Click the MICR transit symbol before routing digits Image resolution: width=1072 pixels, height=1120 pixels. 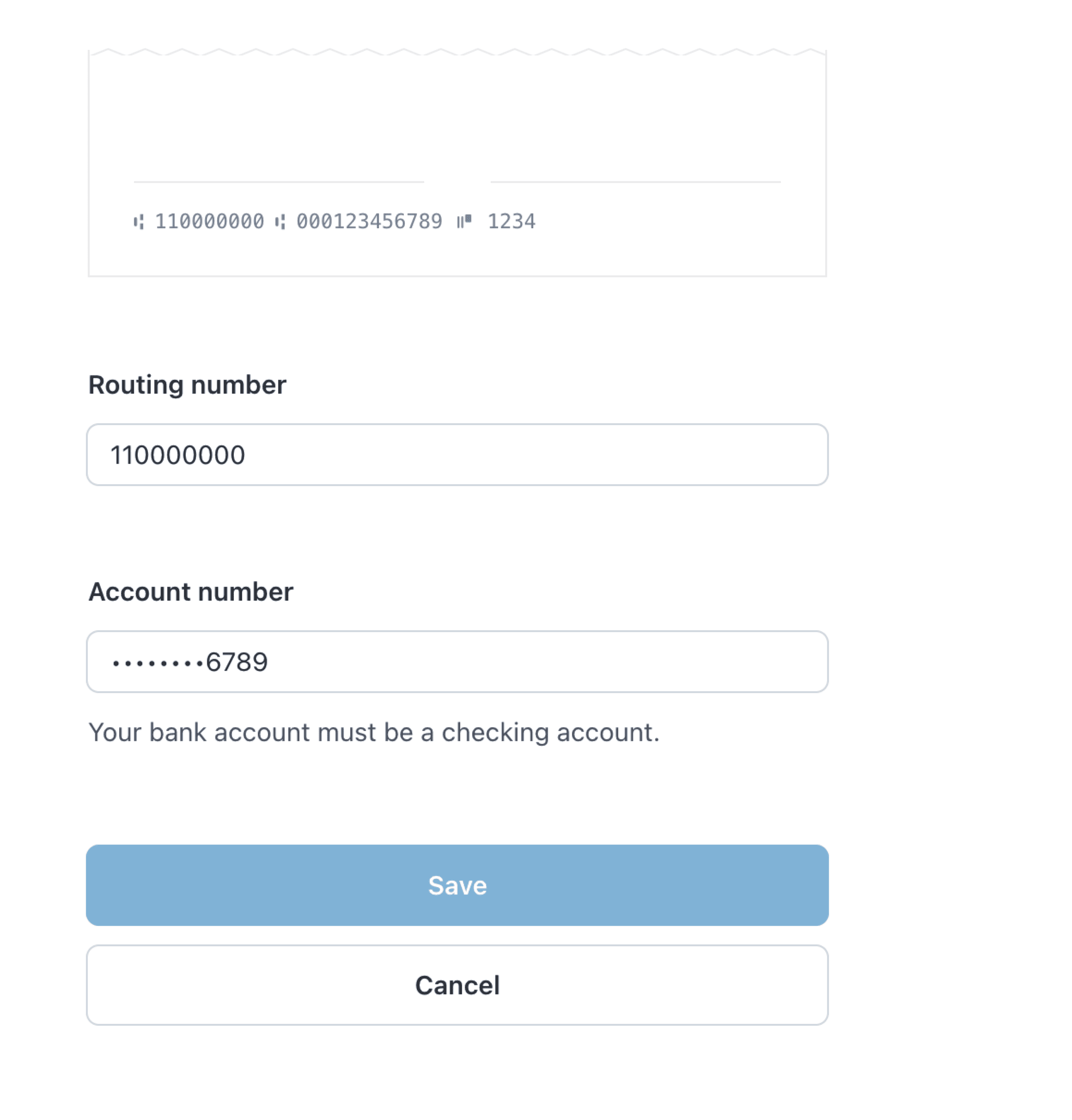139,222
